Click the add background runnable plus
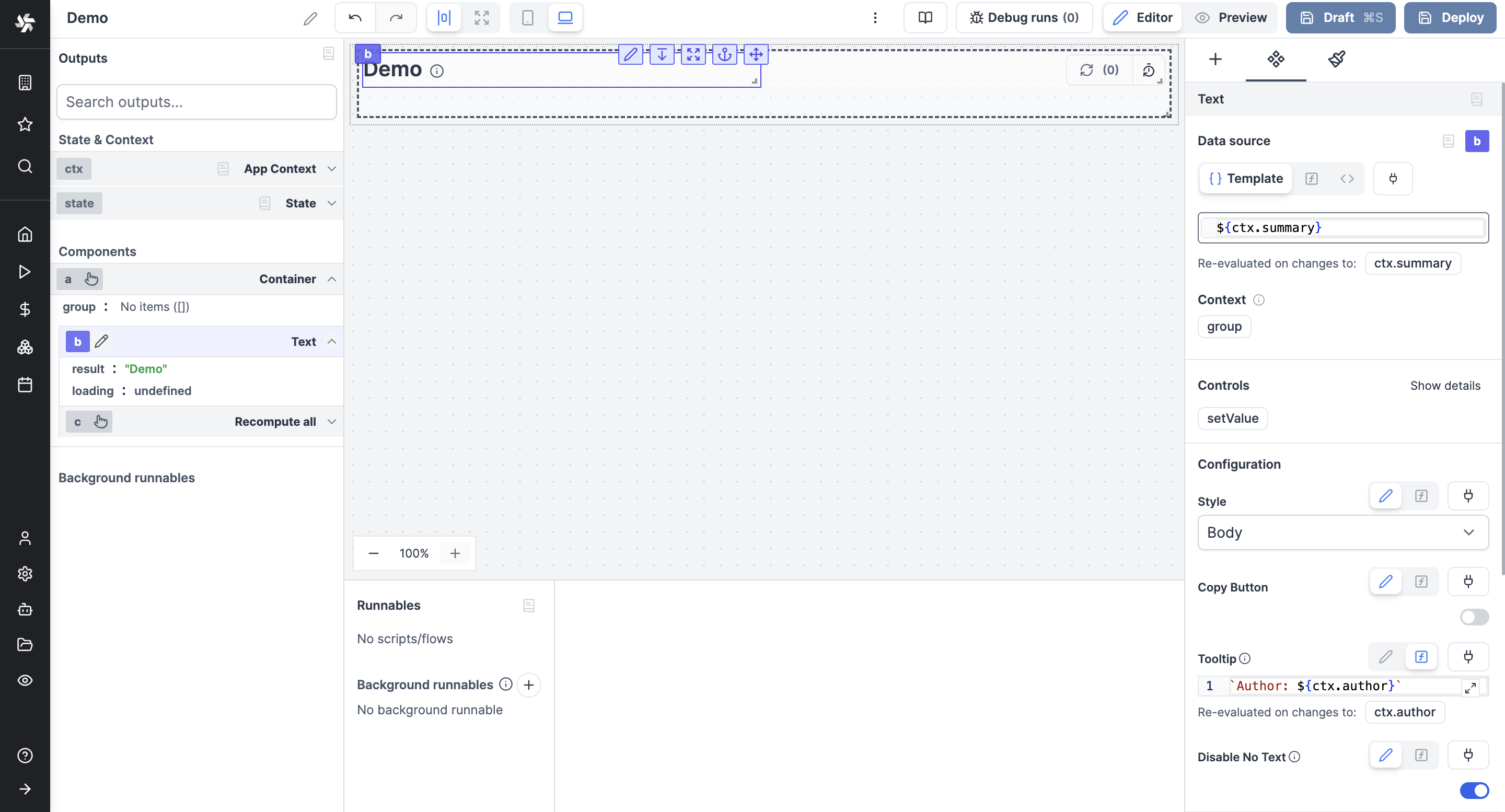1505x812 pixels. click(x=529, y=685)
